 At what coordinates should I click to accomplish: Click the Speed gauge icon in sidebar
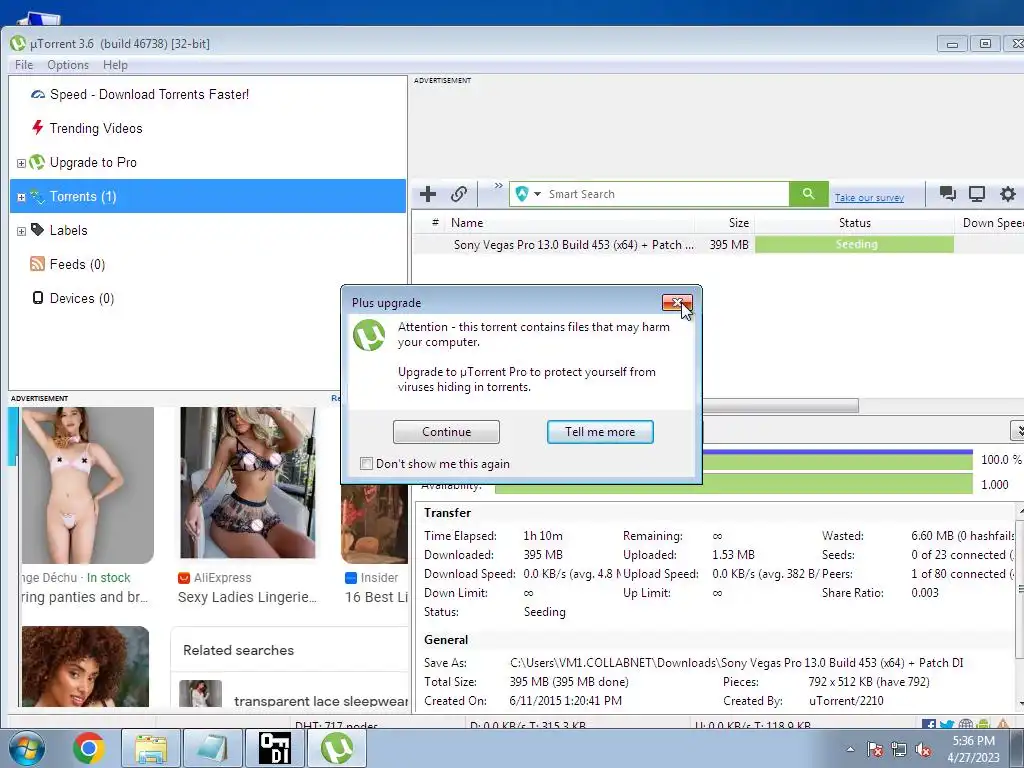38,95
